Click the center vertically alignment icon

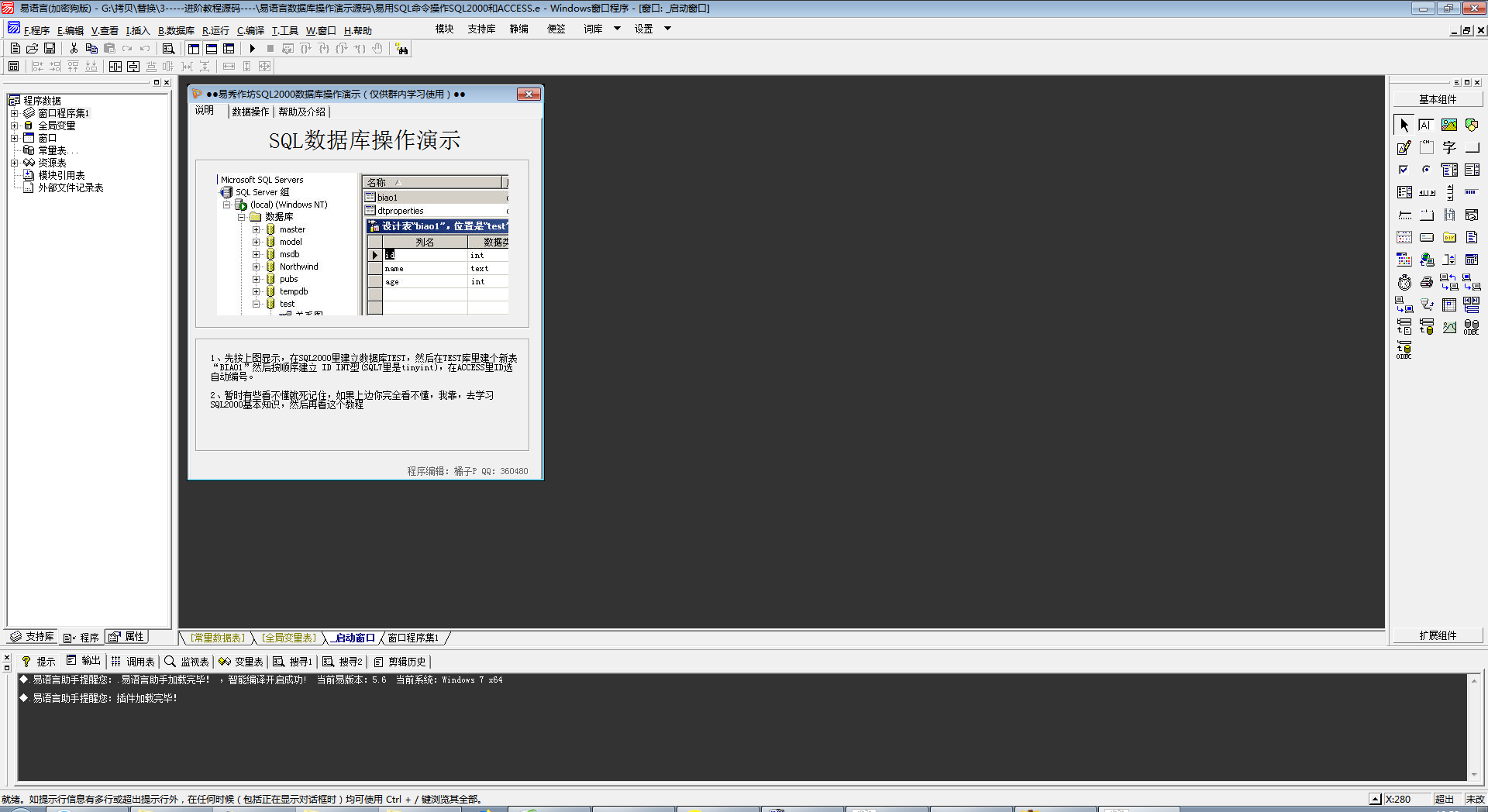[x=133, y=67]
